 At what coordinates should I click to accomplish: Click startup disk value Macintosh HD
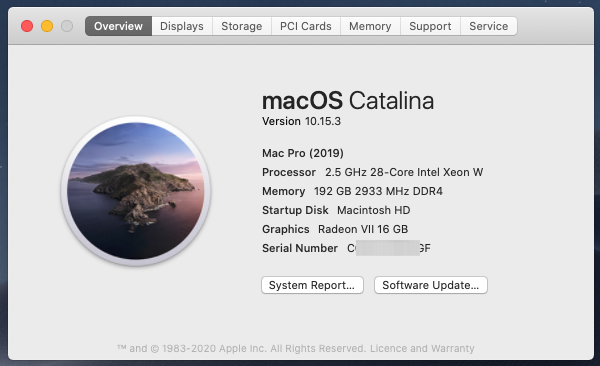tap(373, 210)
